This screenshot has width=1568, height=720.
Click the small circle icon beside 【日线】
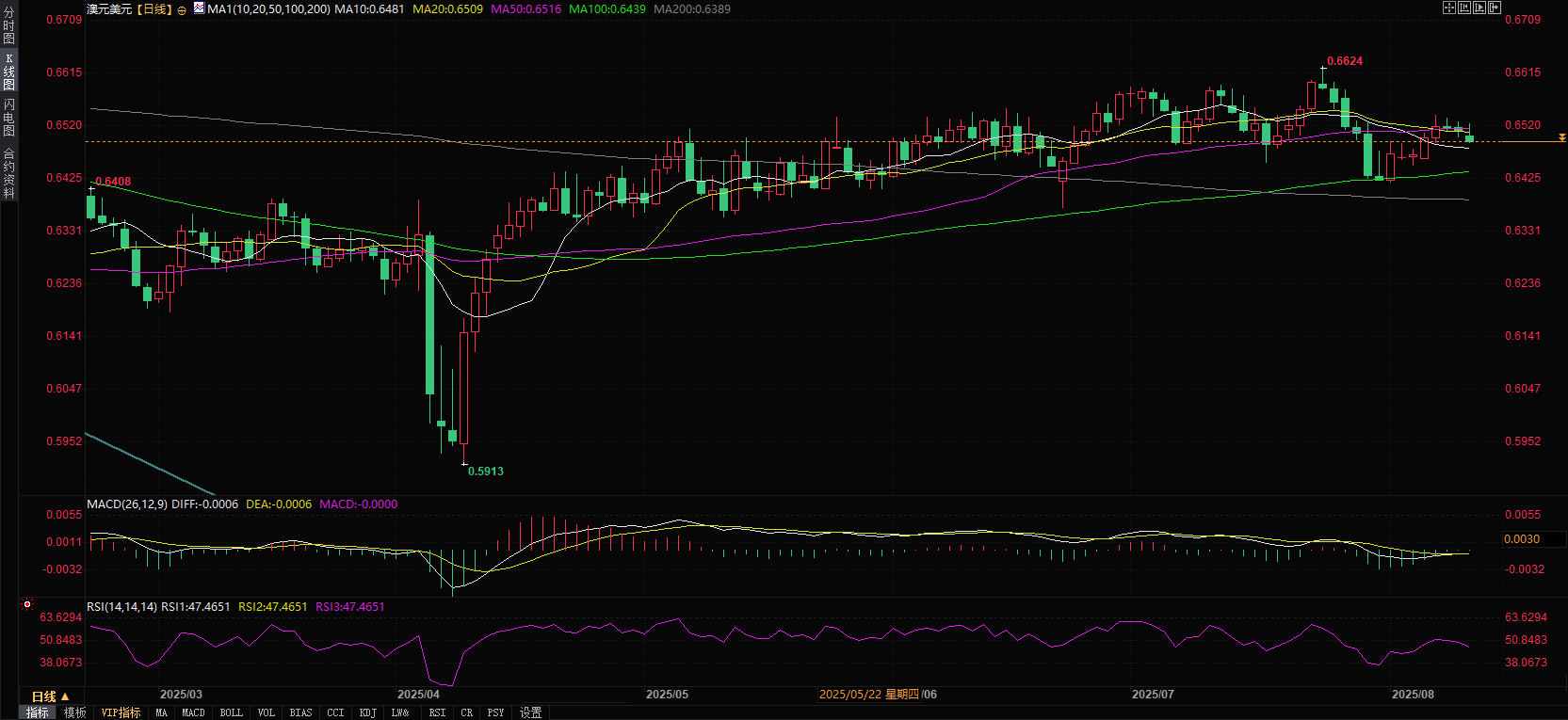point(182,9)
